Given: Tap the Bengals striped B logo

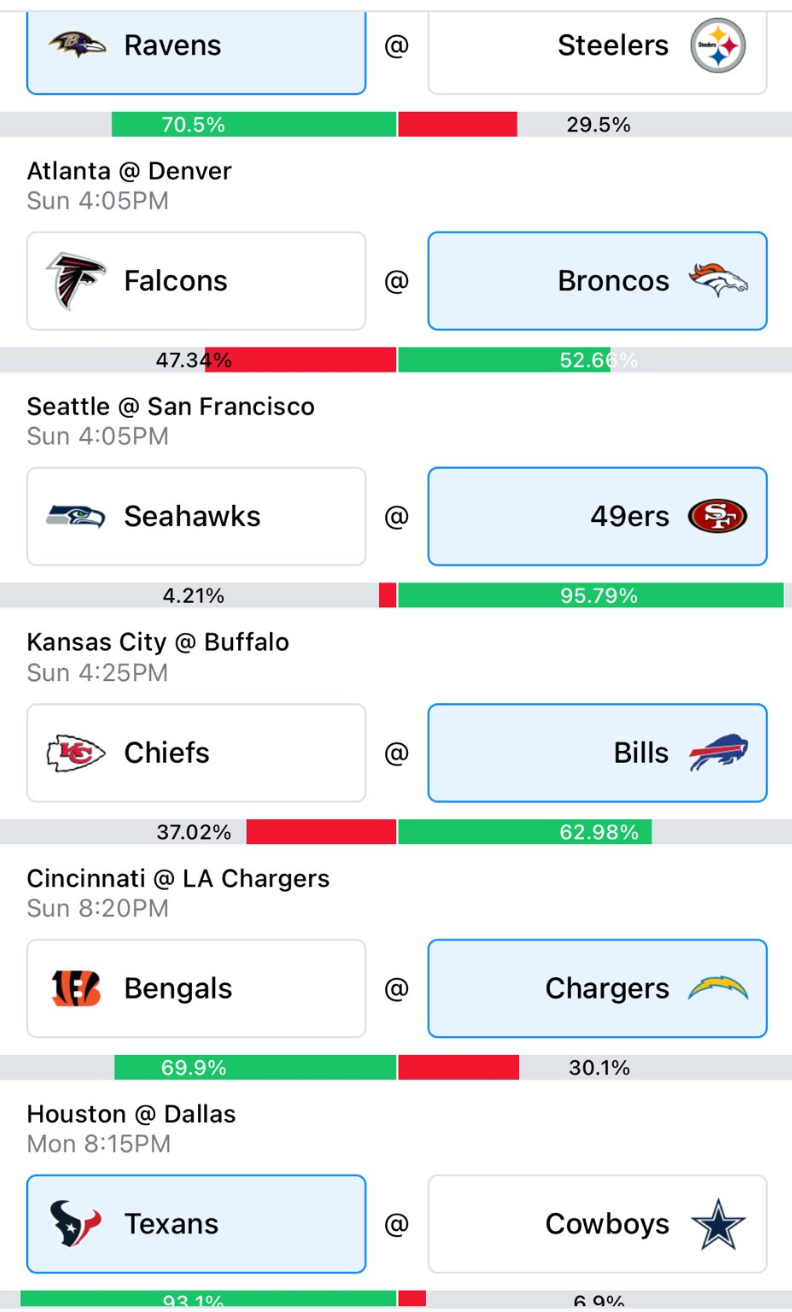Looking at the screenshot, I should 76,989.
